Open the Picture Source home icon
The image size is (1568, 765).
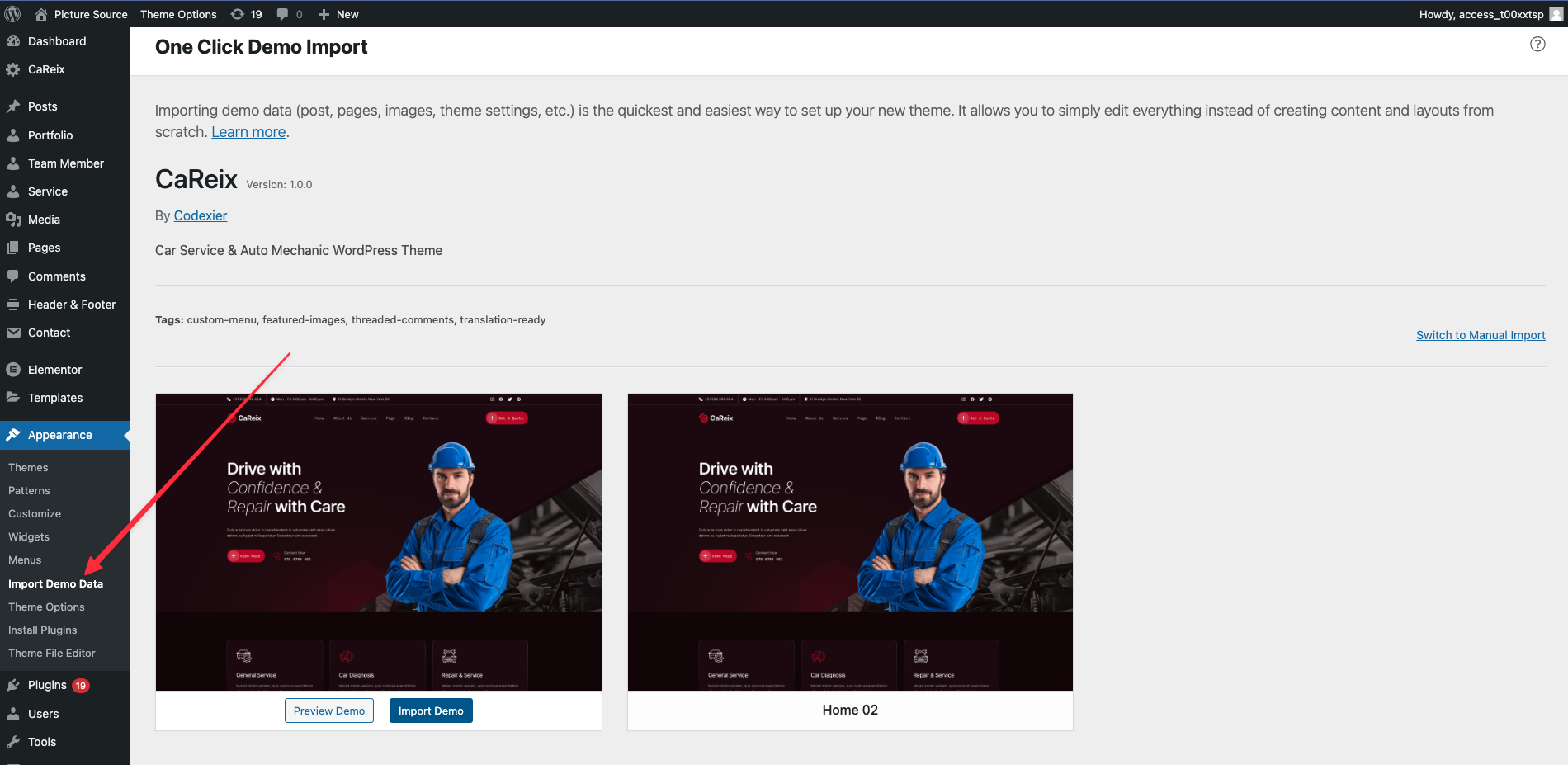click(41, 14)
